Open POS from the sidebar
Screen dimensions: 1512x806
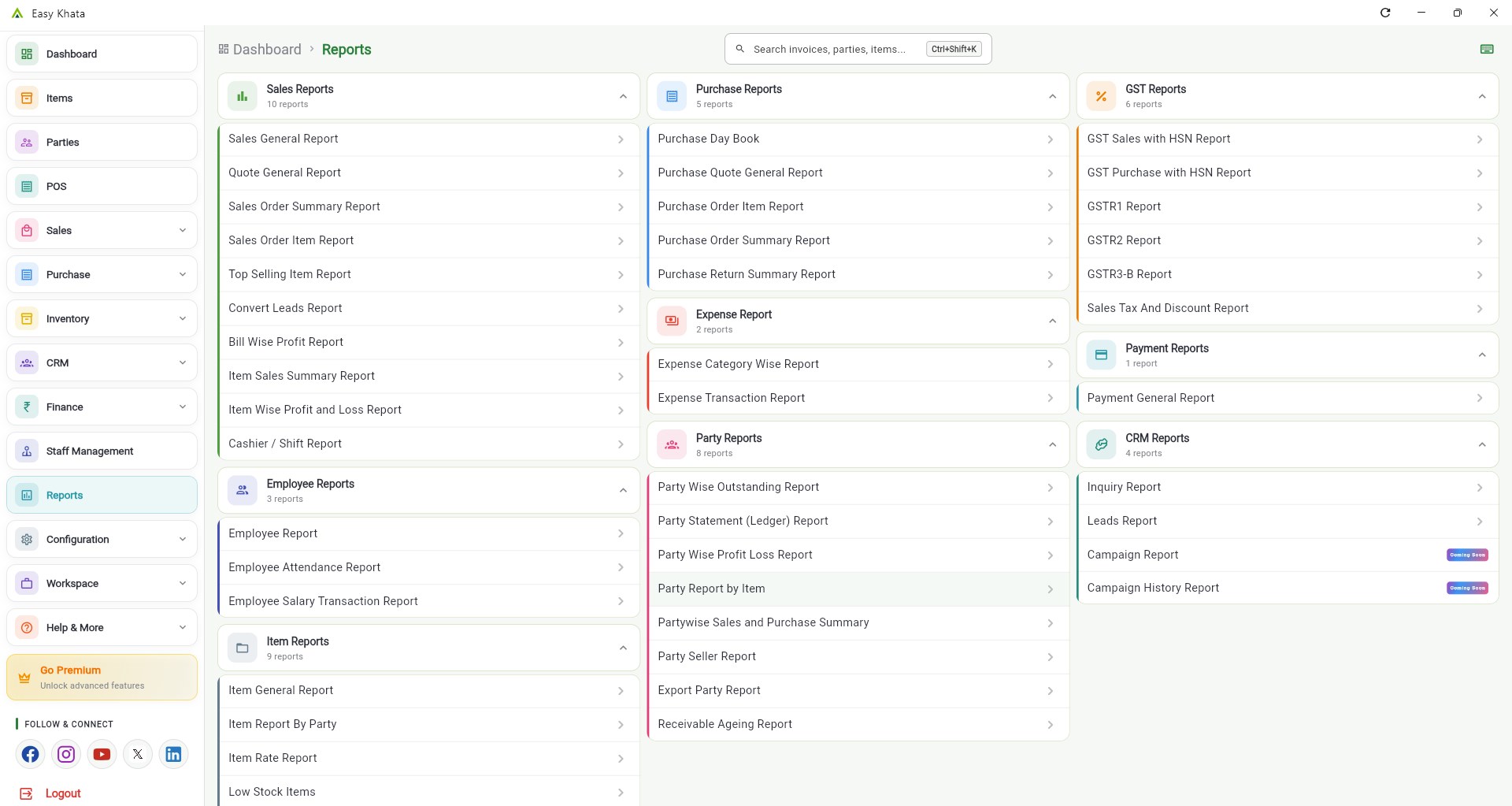pos(102,186)
